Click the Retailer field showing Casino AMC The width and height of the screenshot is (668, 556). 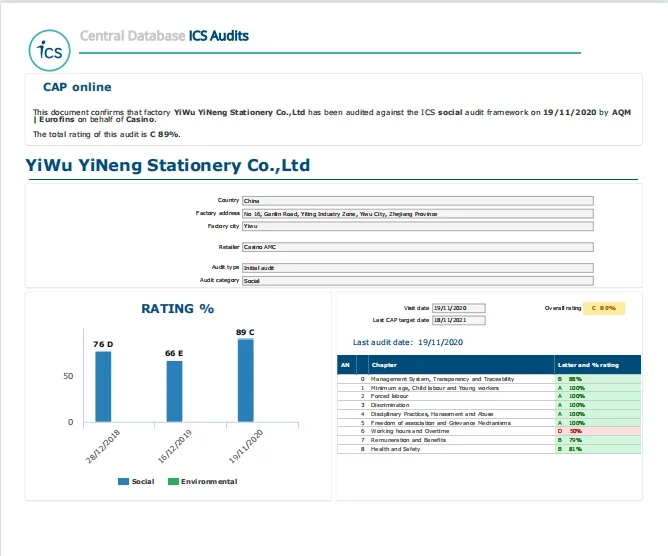pyautogui.click(x=418, y=247)
